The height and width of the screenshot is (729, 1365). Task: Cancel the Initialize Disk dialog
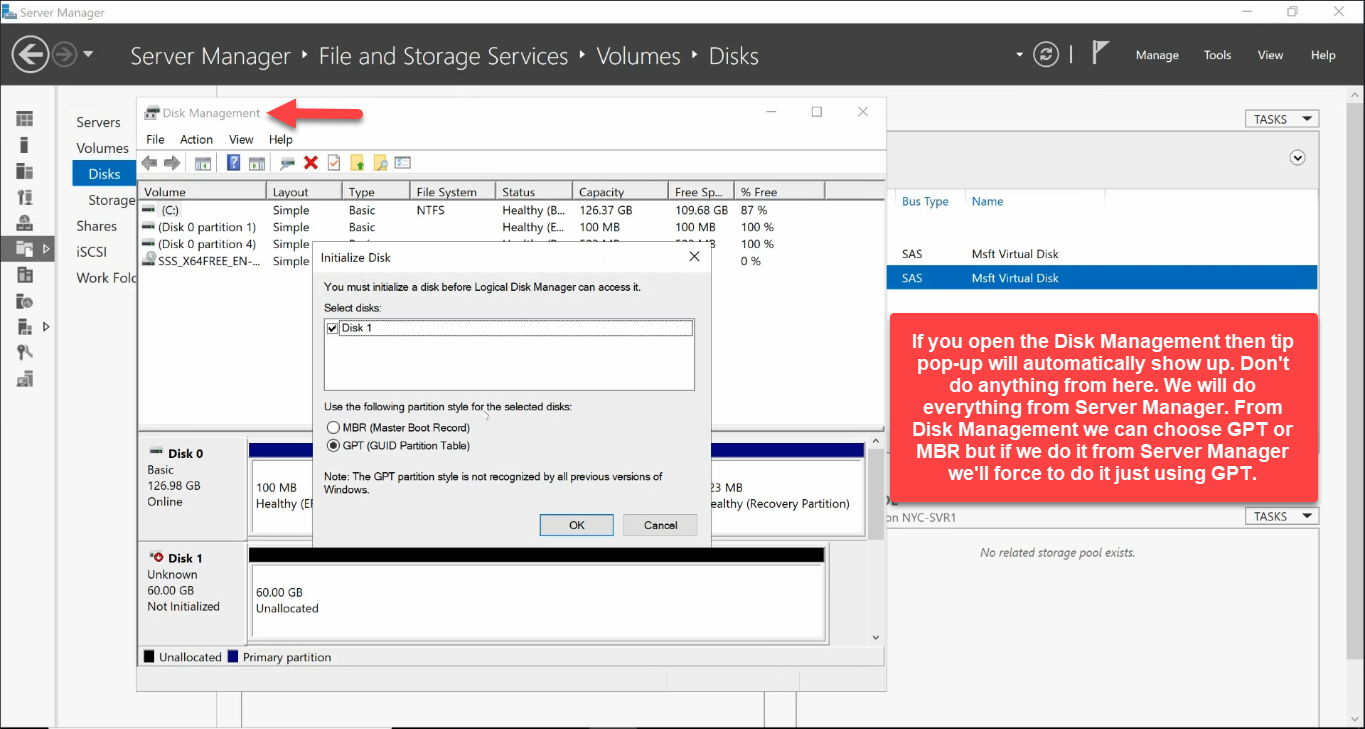(660, 525)
